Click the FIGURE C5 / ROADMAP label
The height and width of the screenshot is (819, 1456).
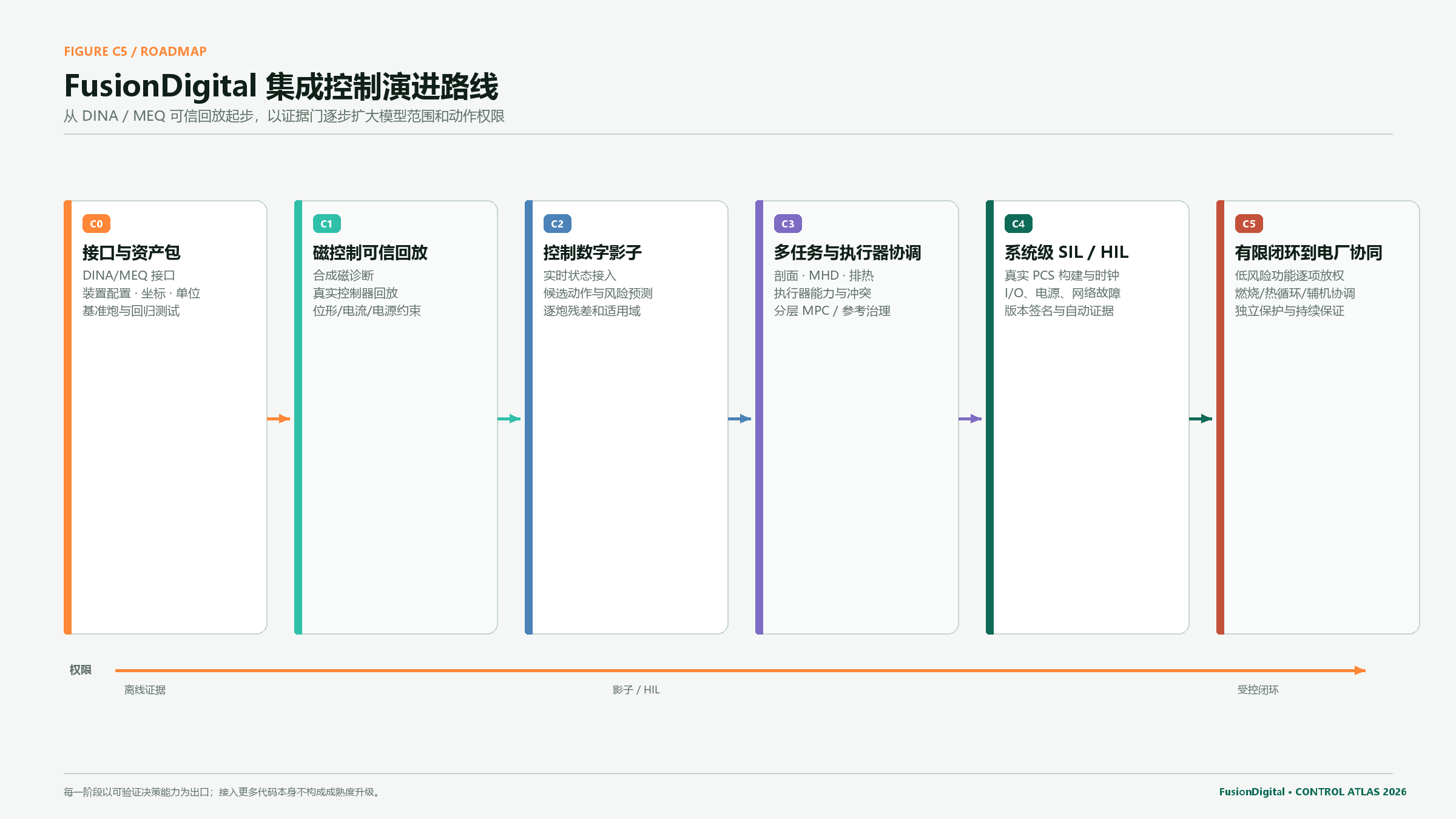click(x=135, y=52)
